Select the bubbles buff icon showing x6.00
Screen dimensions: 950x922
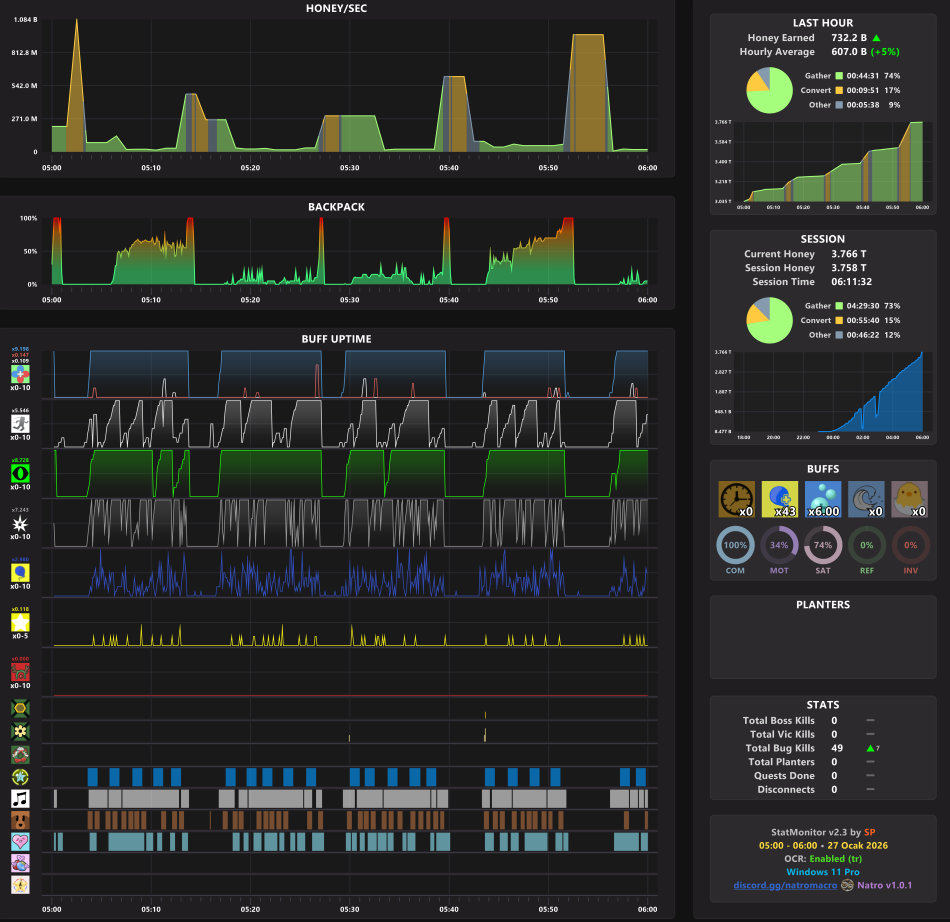[x=823, y=499]
